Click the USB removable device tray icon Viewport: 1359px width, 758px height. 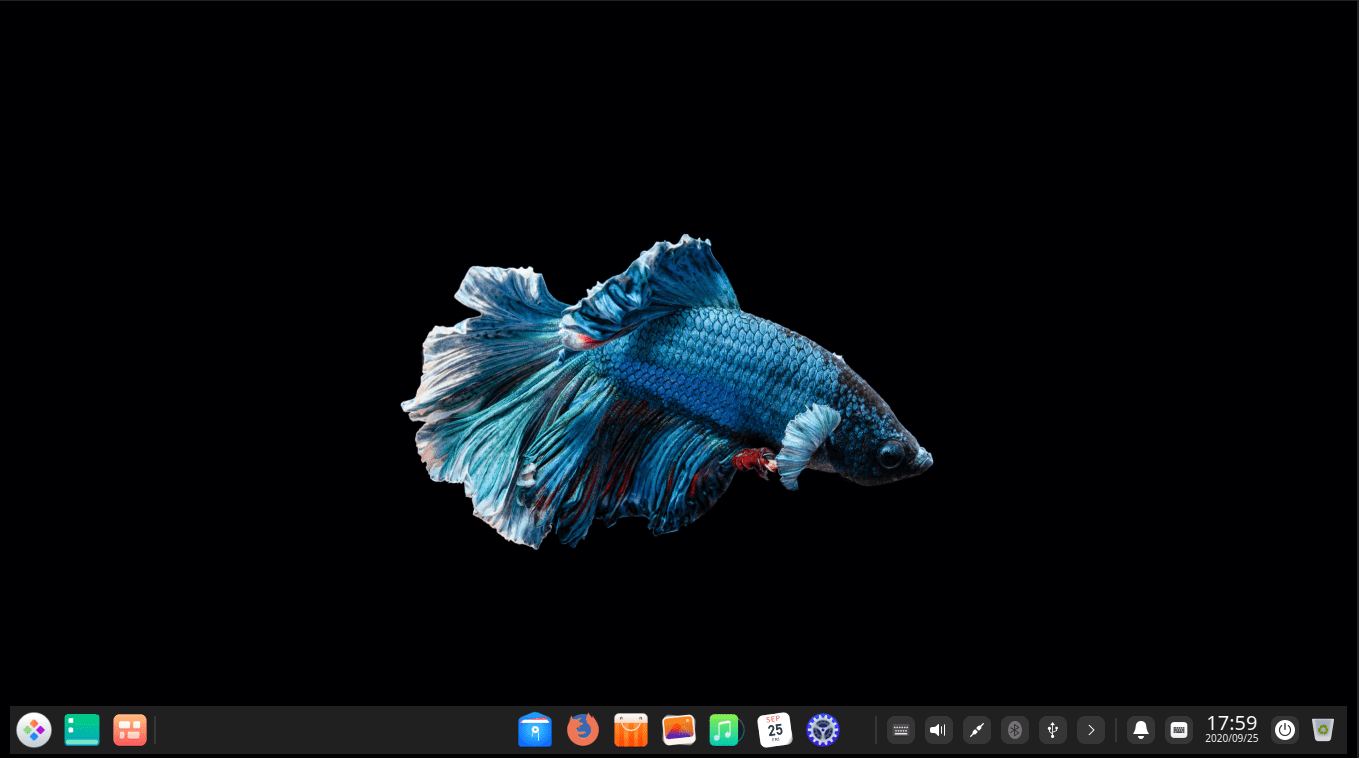click(x=1052, y=730)
